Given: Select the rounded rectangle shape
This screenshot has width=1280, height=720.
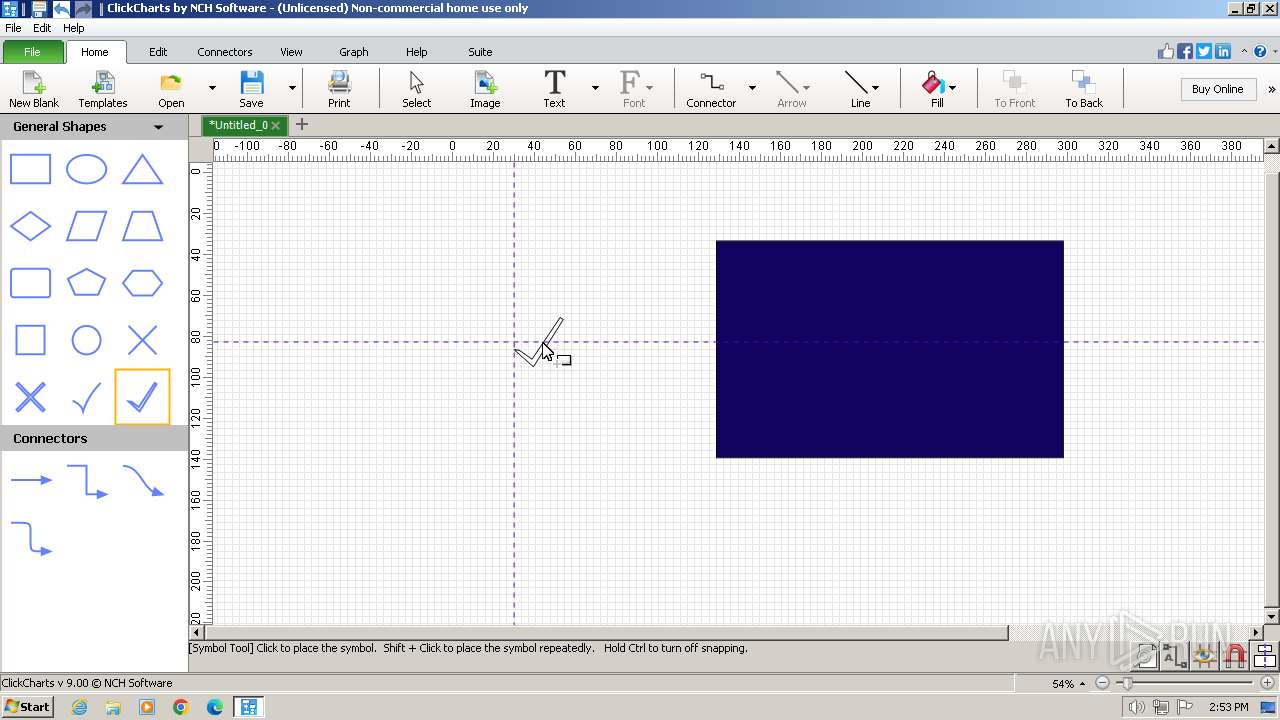Looking at the screenshot, I should click(x=30, y=283).
